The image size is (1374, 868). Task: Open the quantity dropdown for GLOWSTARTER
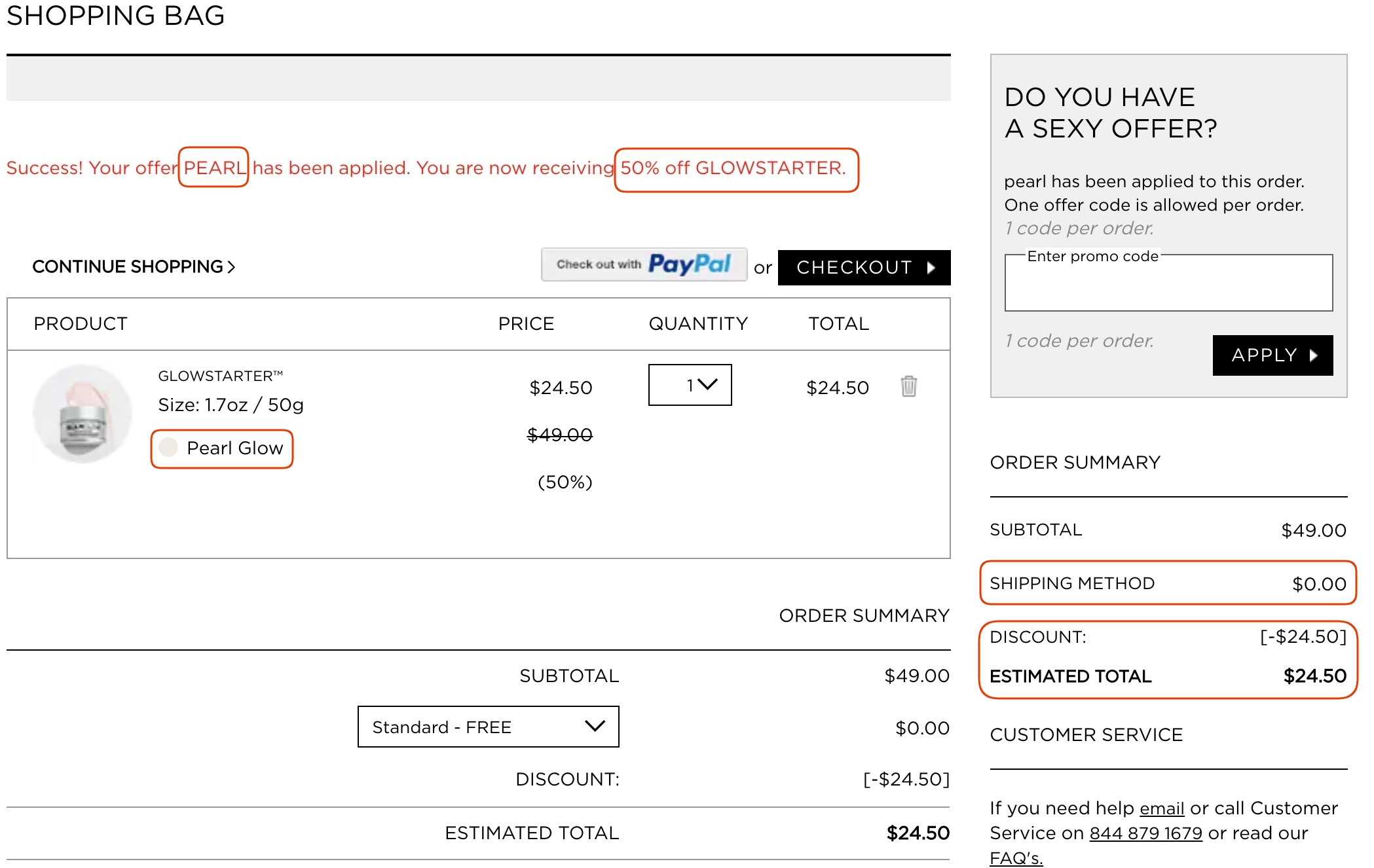[690, 385]
